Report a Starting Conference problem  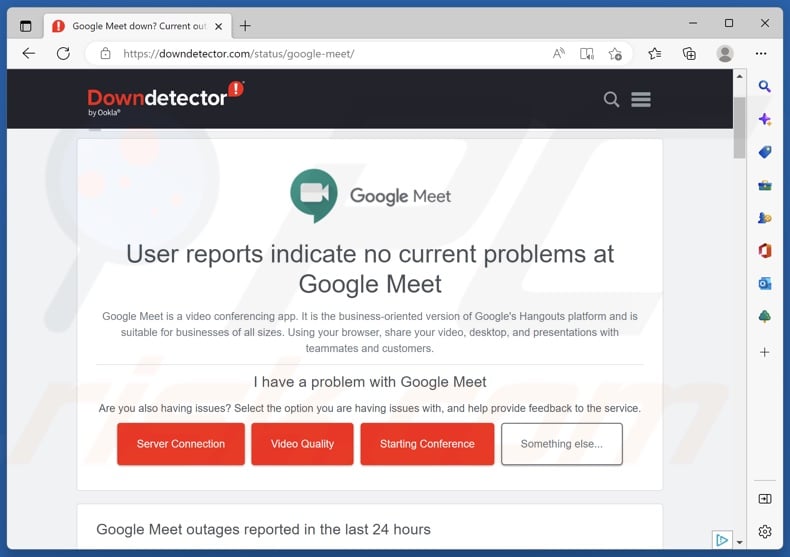[x=427, y=444]
